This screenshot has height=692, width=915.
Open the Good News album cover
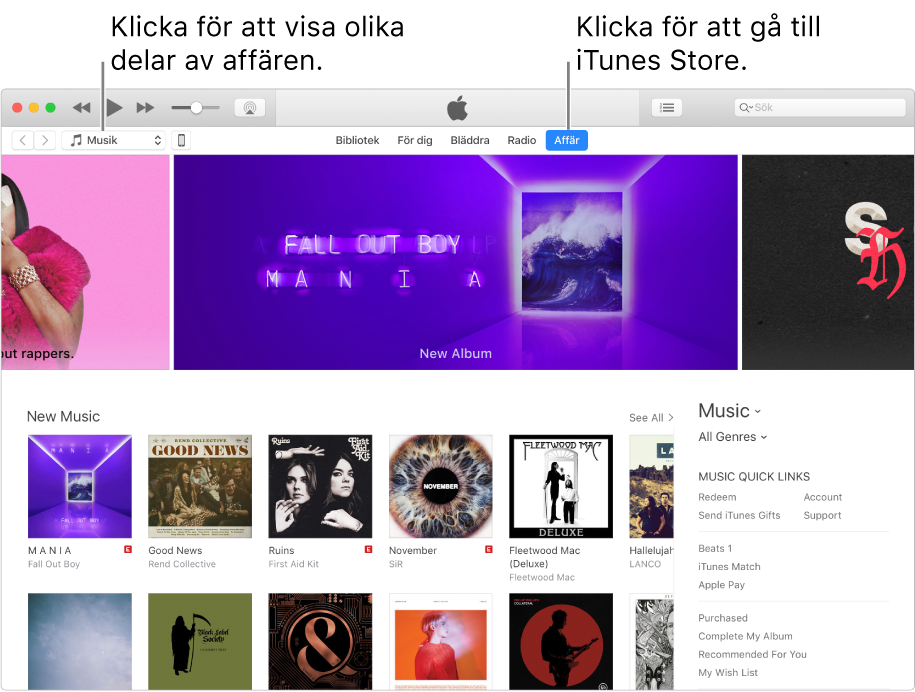click(x=200, y=486)
